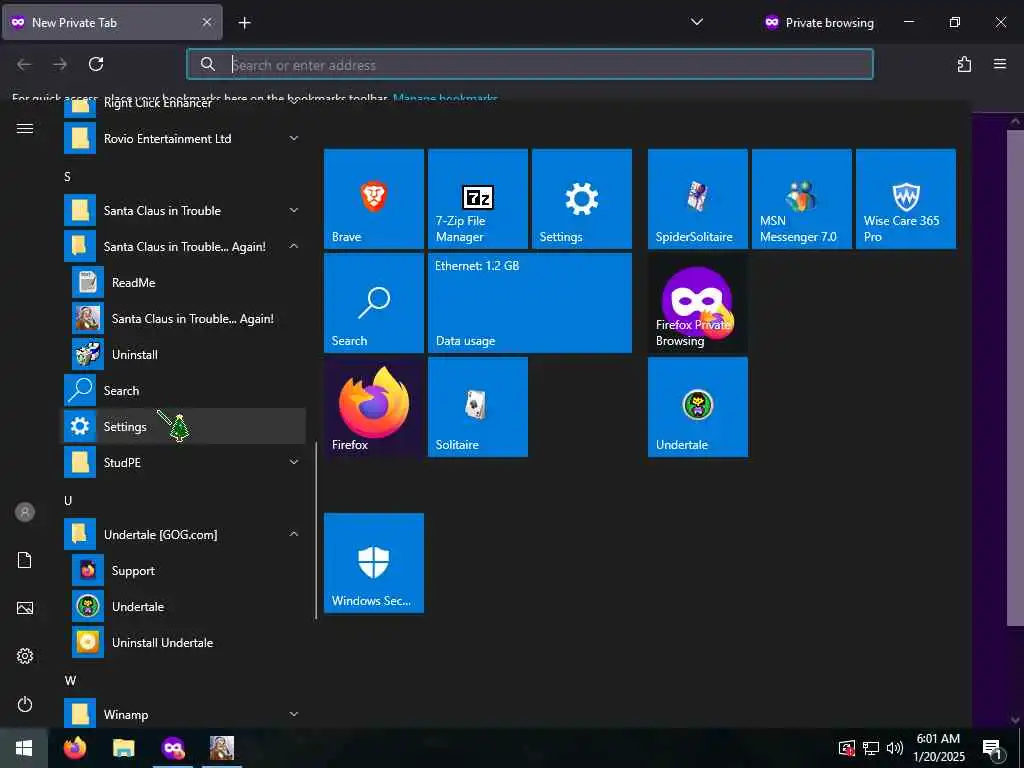Open the SpiderSolitaire tile

[697, 199]
